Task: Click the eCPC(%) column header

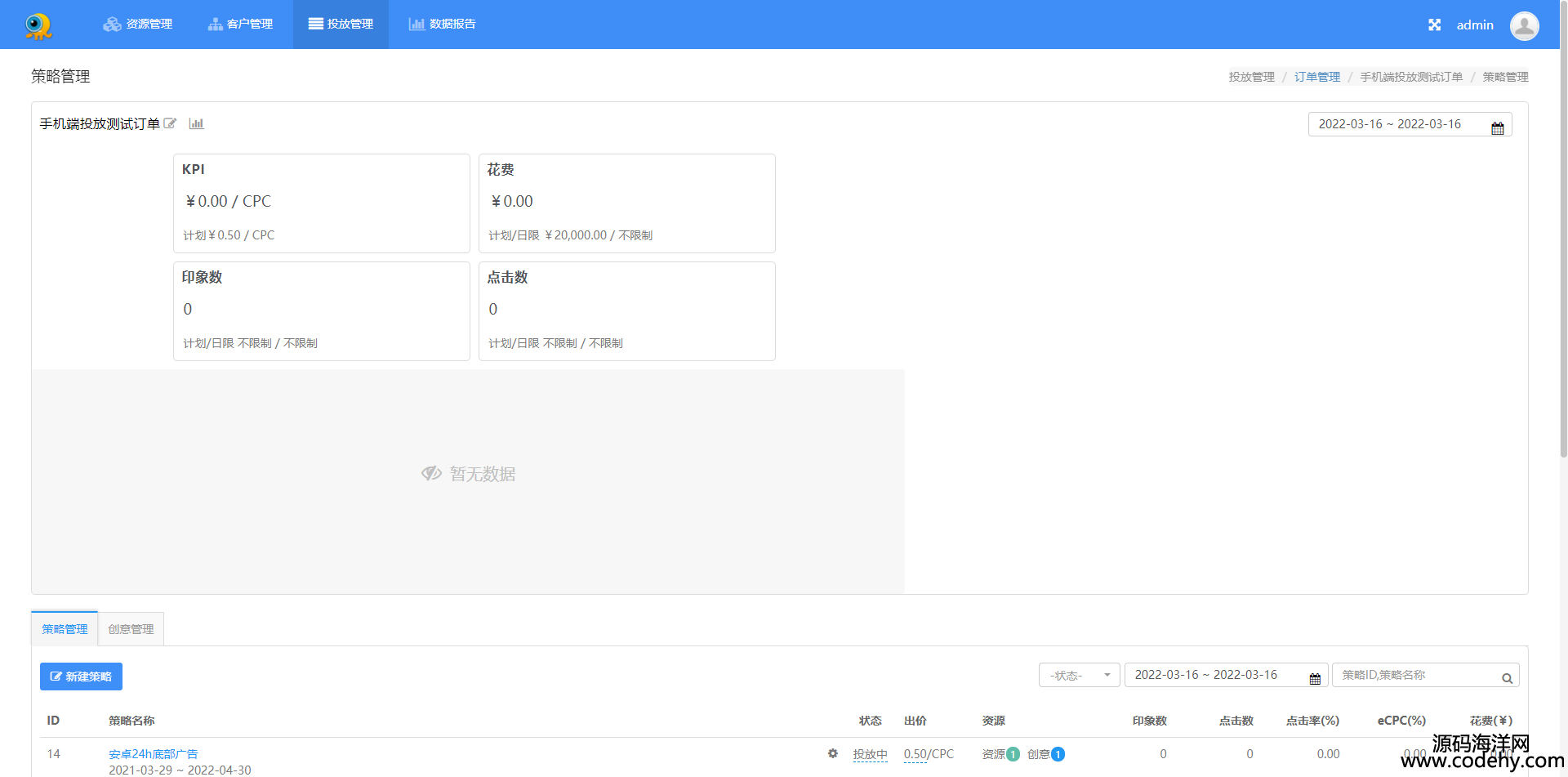Action: 1401,721
